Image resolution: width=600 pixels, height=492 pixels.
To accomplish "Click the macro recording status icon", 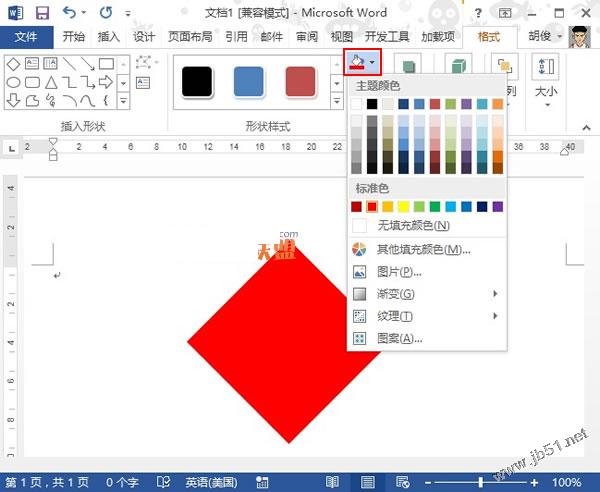I will pos(262,482).
